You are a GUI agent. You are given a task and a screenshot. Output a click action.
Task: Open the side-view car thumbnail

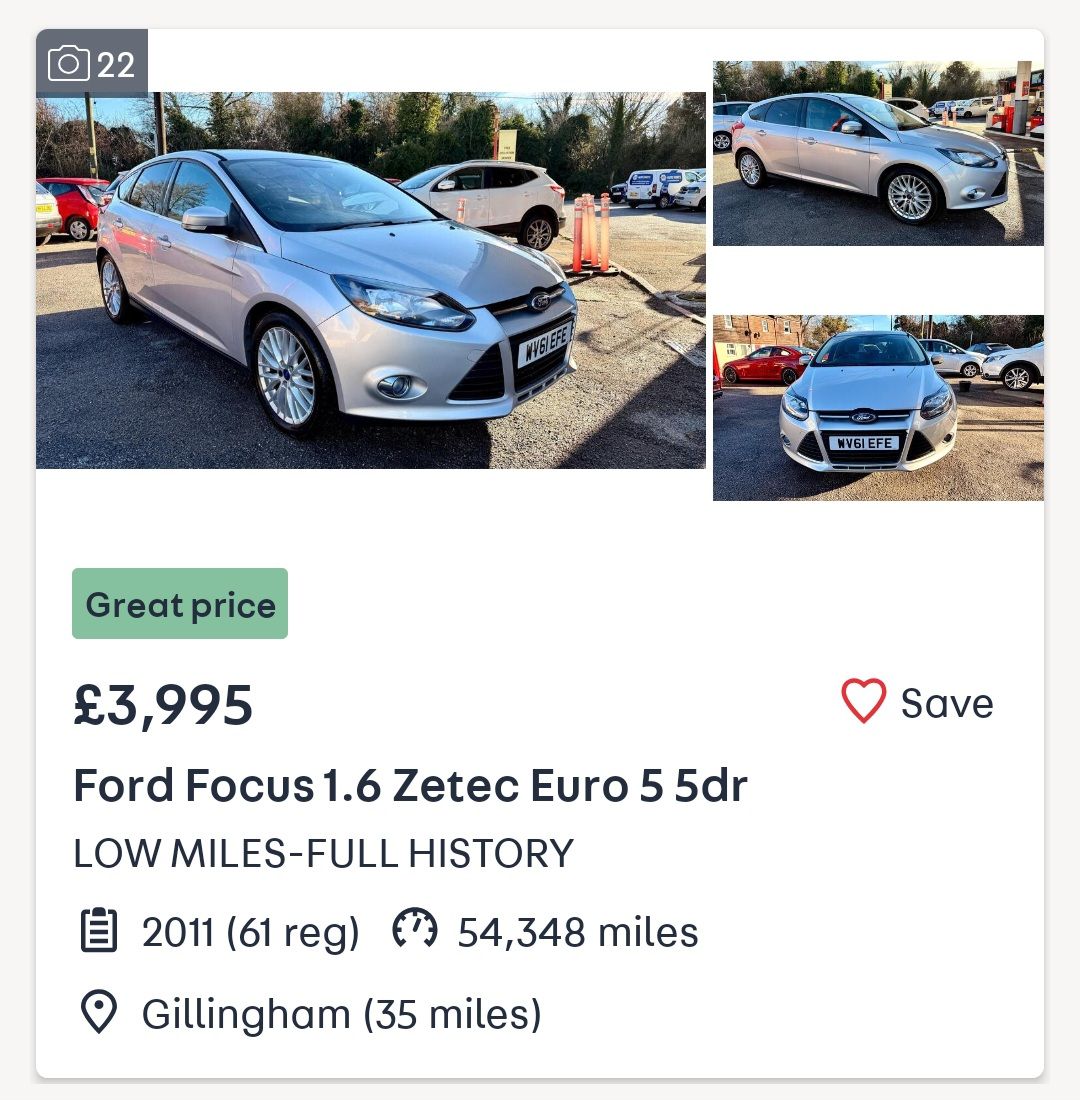(x=878, y=153)
